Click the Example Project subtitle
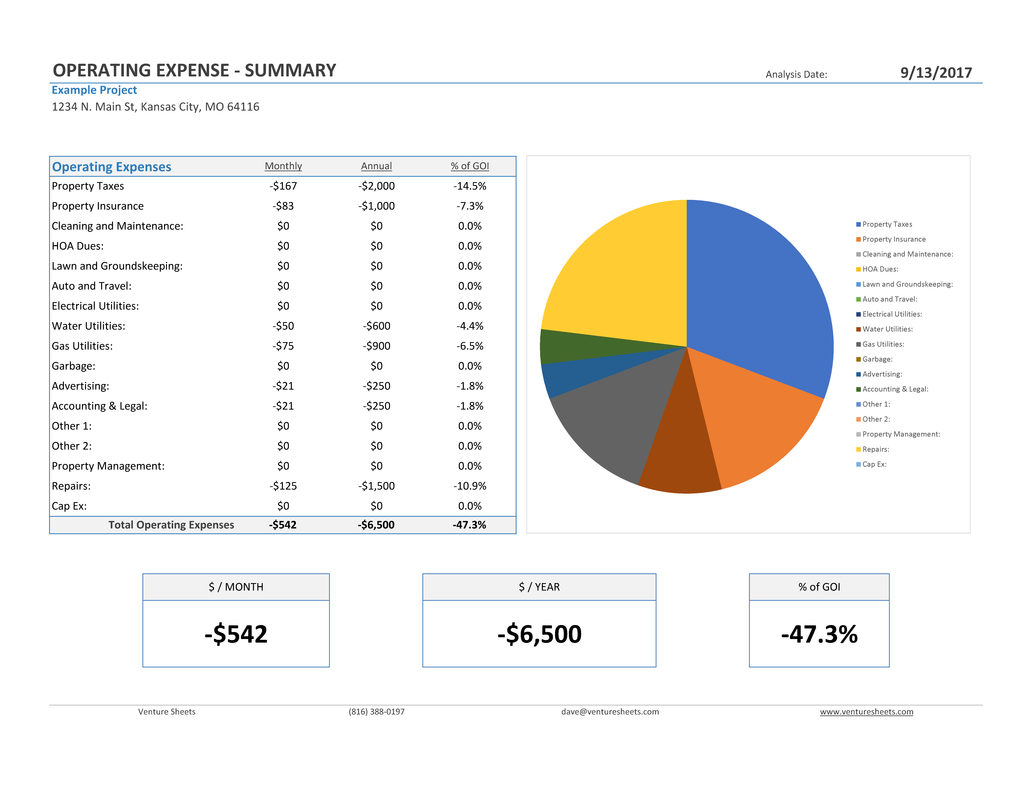The width and height of the screenshot is (1034, 800). click(94, 90)
